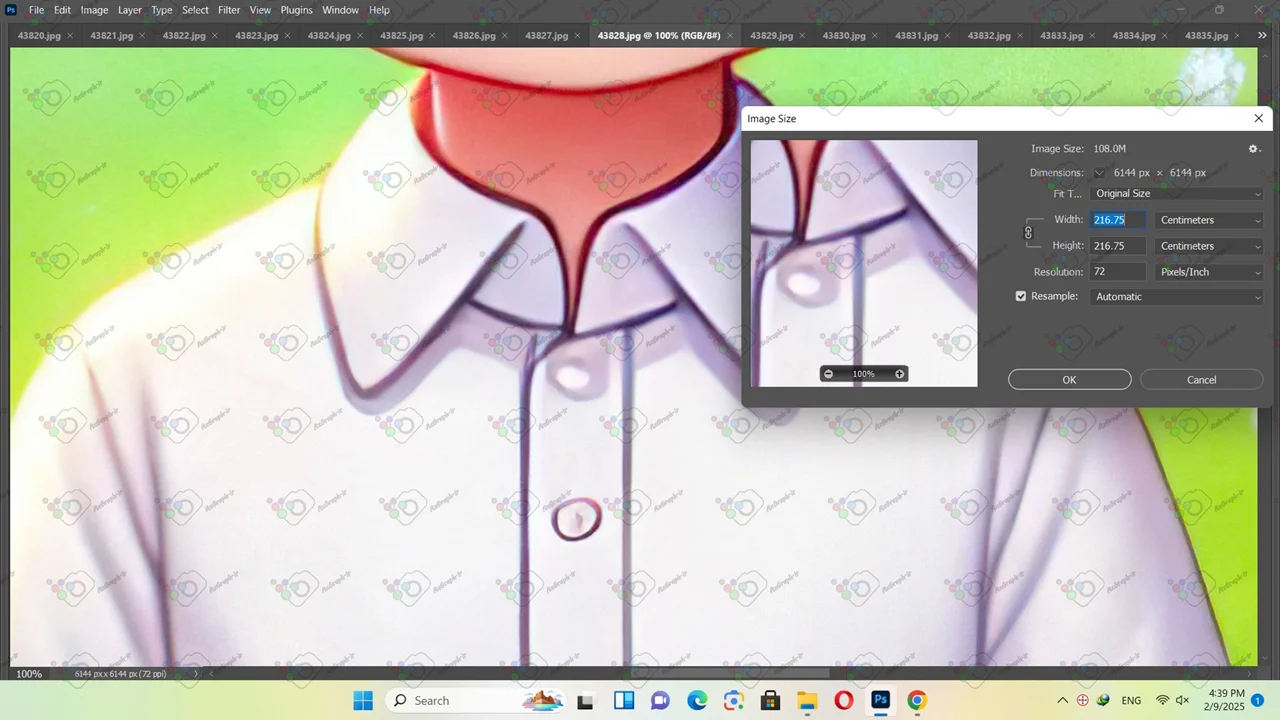Open the Opera browser from the taskbar
Image resolution: width=1280 pixels, height=720 pixels.
[x=843, y=700]
